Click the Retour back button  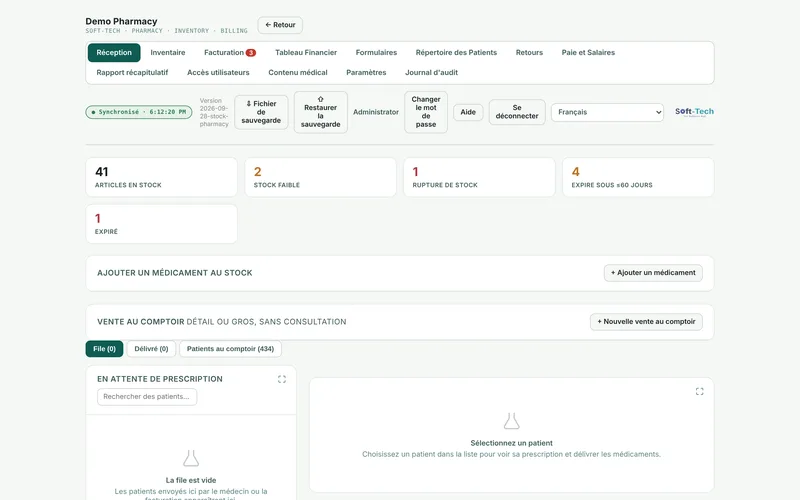click(x=280, y=25)
